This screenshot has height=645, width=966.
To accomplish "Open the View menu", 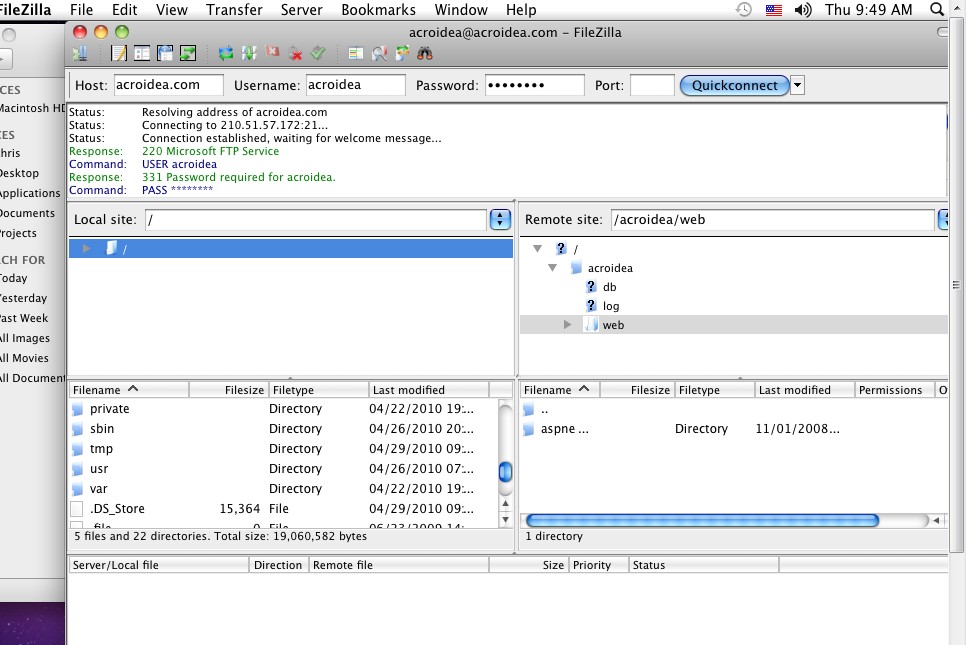I will point(172,10).
